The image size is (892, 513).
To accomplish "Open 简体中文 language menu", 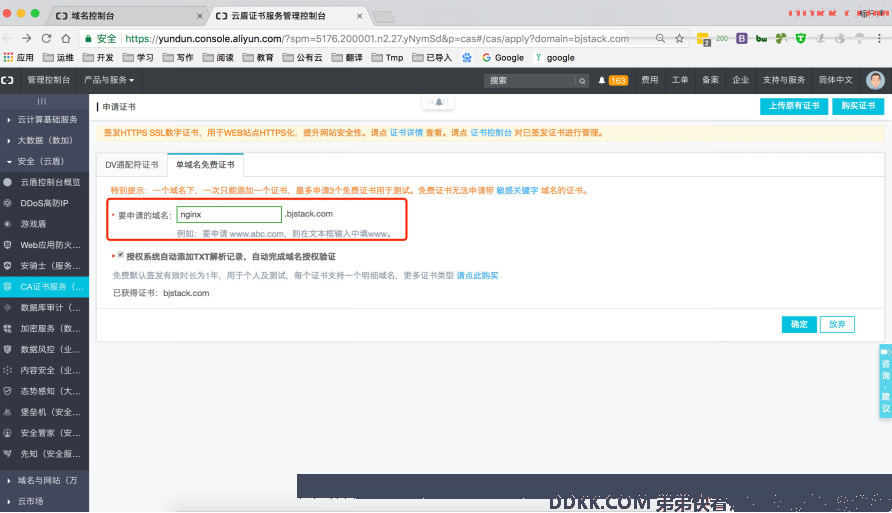I will pos(835,80).
